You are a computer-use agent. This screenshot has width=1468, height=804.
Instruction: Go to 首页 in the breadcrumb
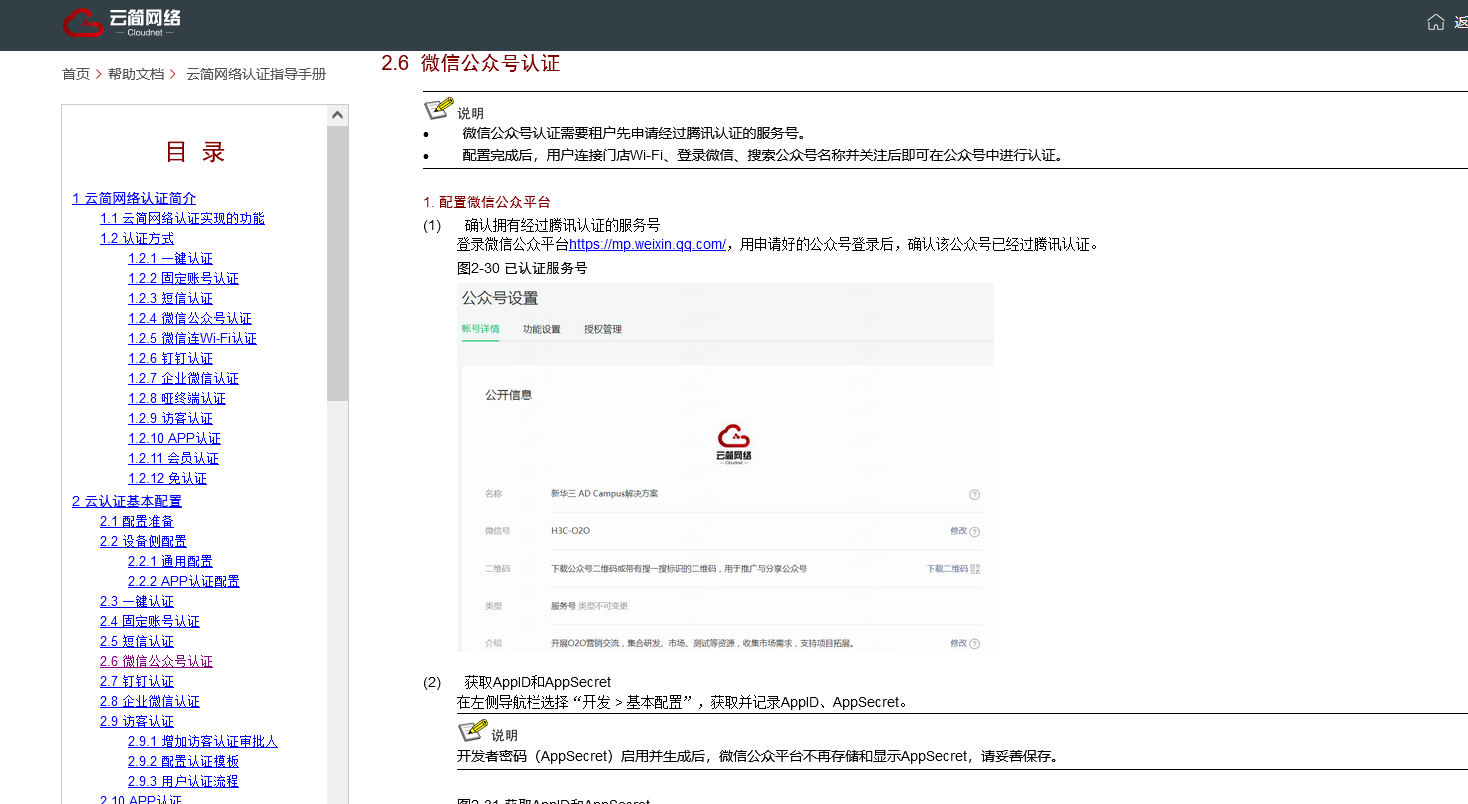click(76, 74)
